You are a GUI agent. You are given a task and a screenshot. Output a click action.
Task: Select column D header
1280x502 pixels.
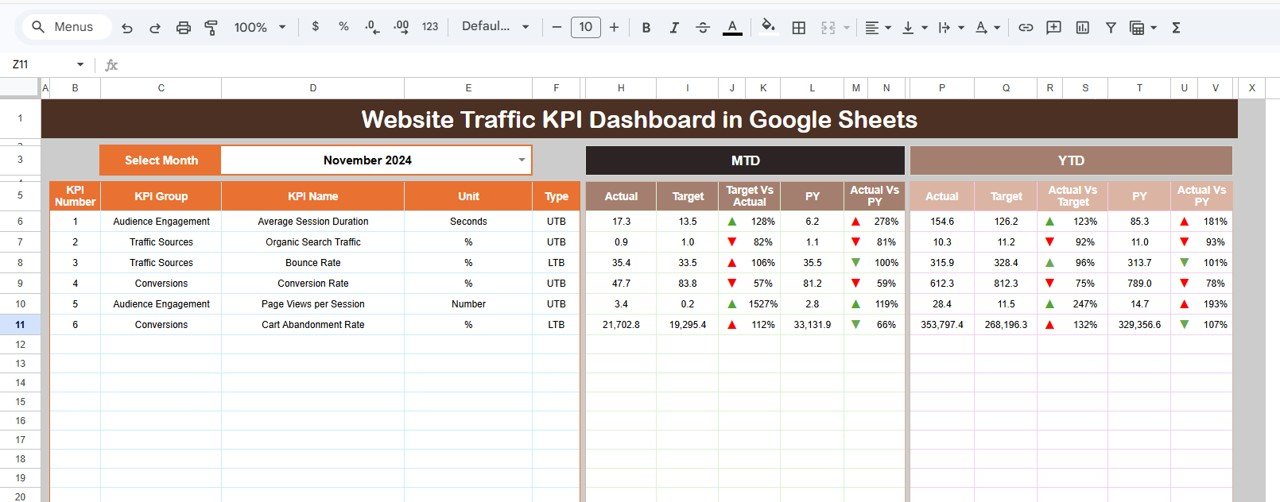[312, 88]
